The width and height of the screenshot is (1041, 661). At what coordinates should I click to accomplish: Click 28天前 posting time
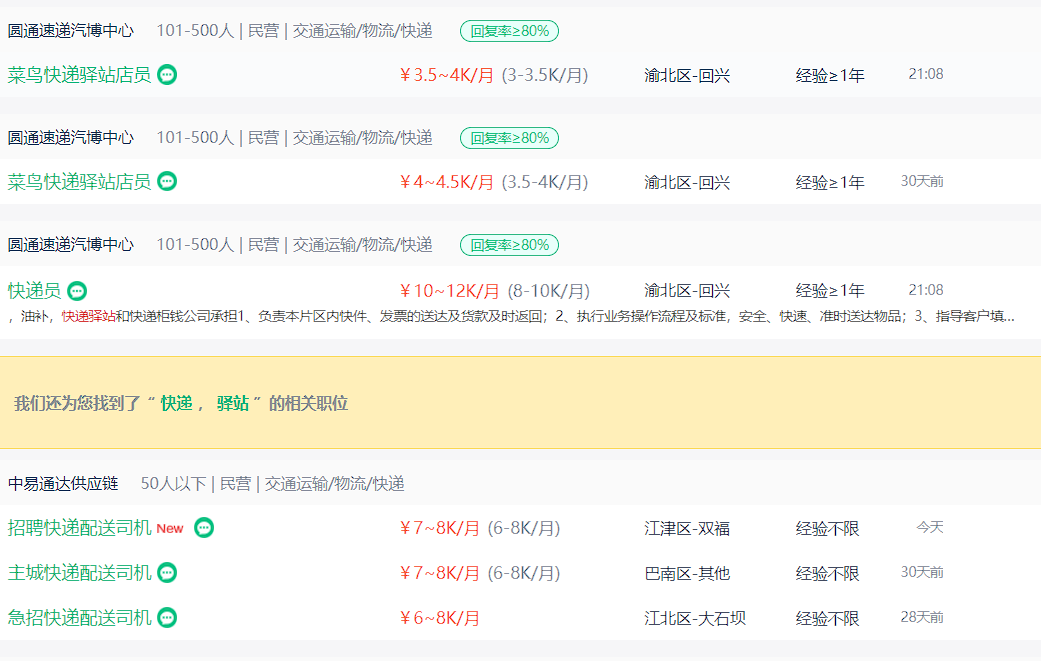[x=922, y=617]
